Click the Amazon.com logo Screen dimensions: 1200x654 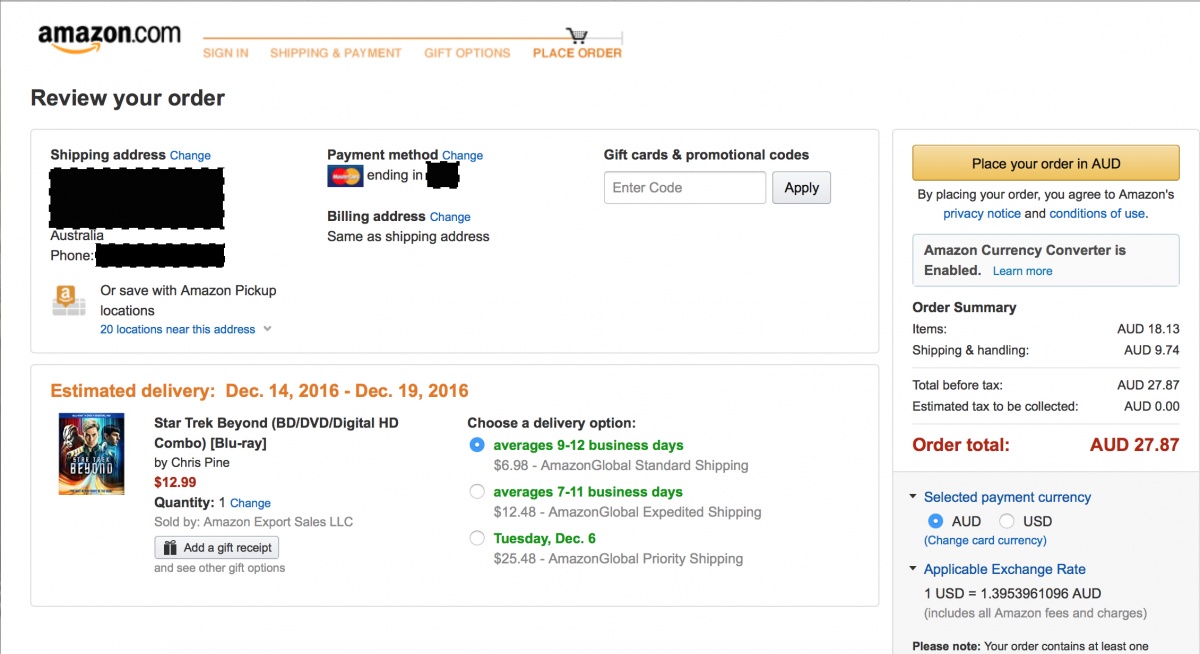pos(109,39)
